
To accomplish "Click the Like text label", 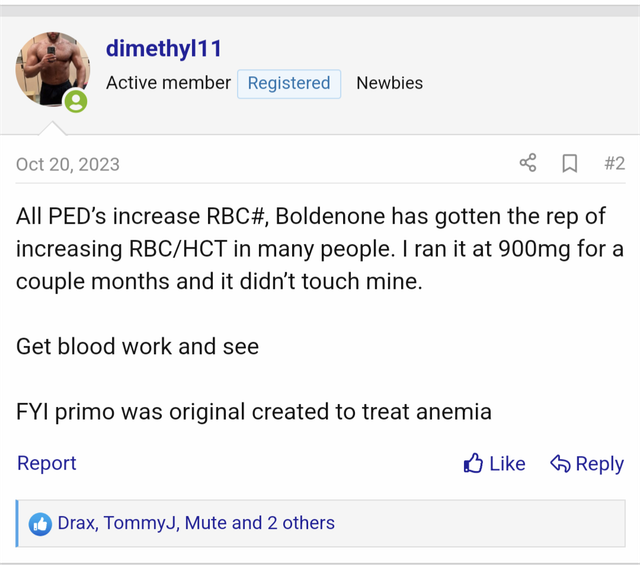I will (x=507, y=463).
